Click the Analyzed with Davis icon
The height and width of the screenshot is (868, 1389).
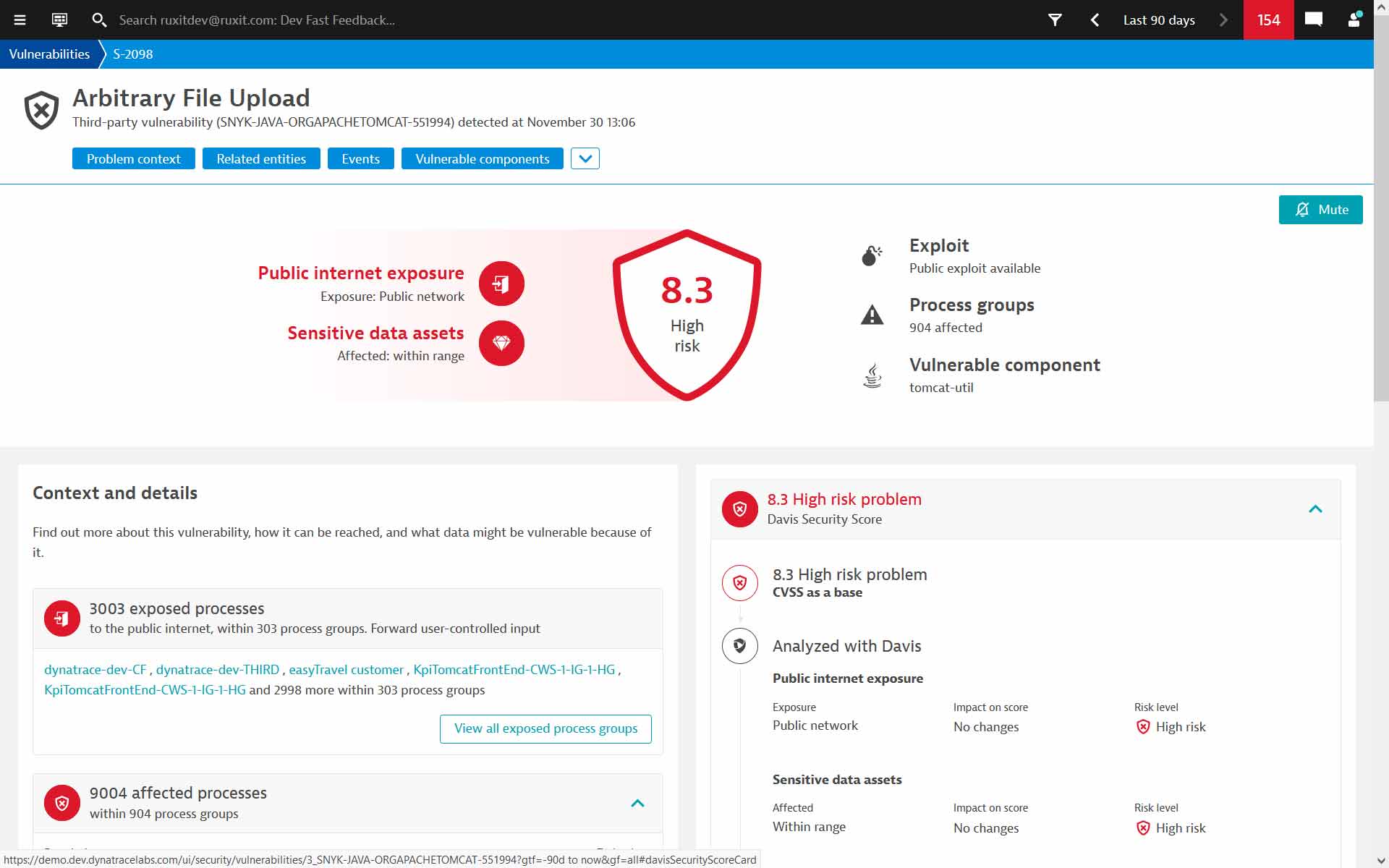(x=739, y=646)
